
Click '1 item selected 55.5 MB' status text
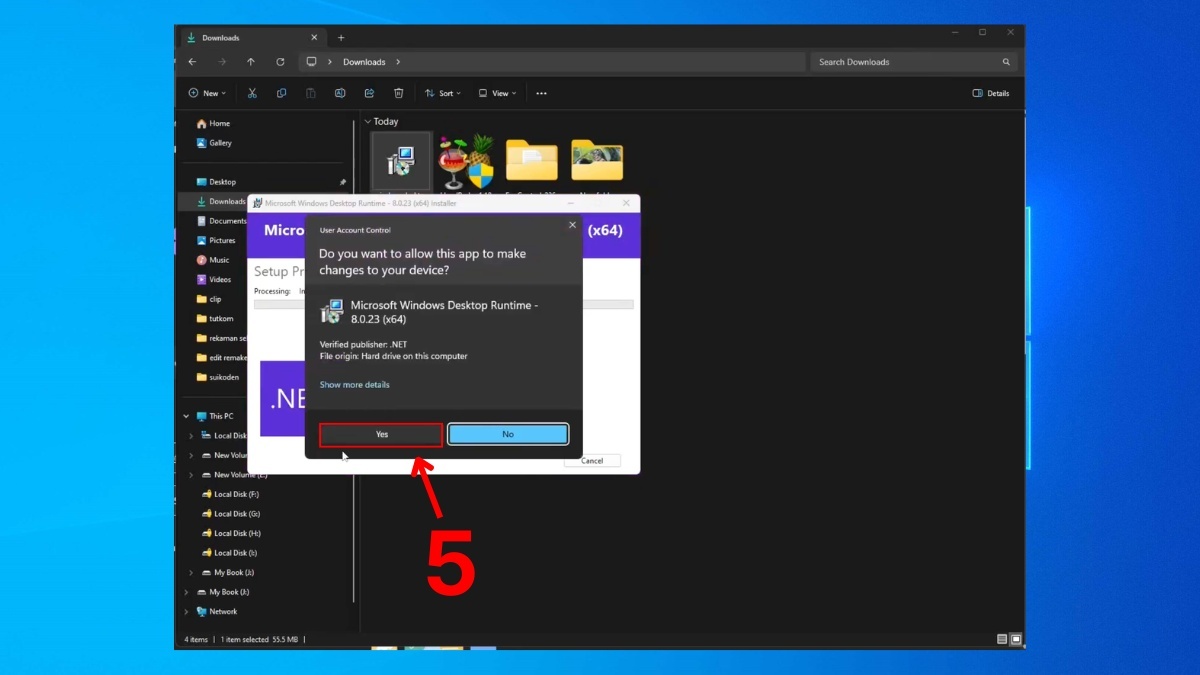pos(259,639)
